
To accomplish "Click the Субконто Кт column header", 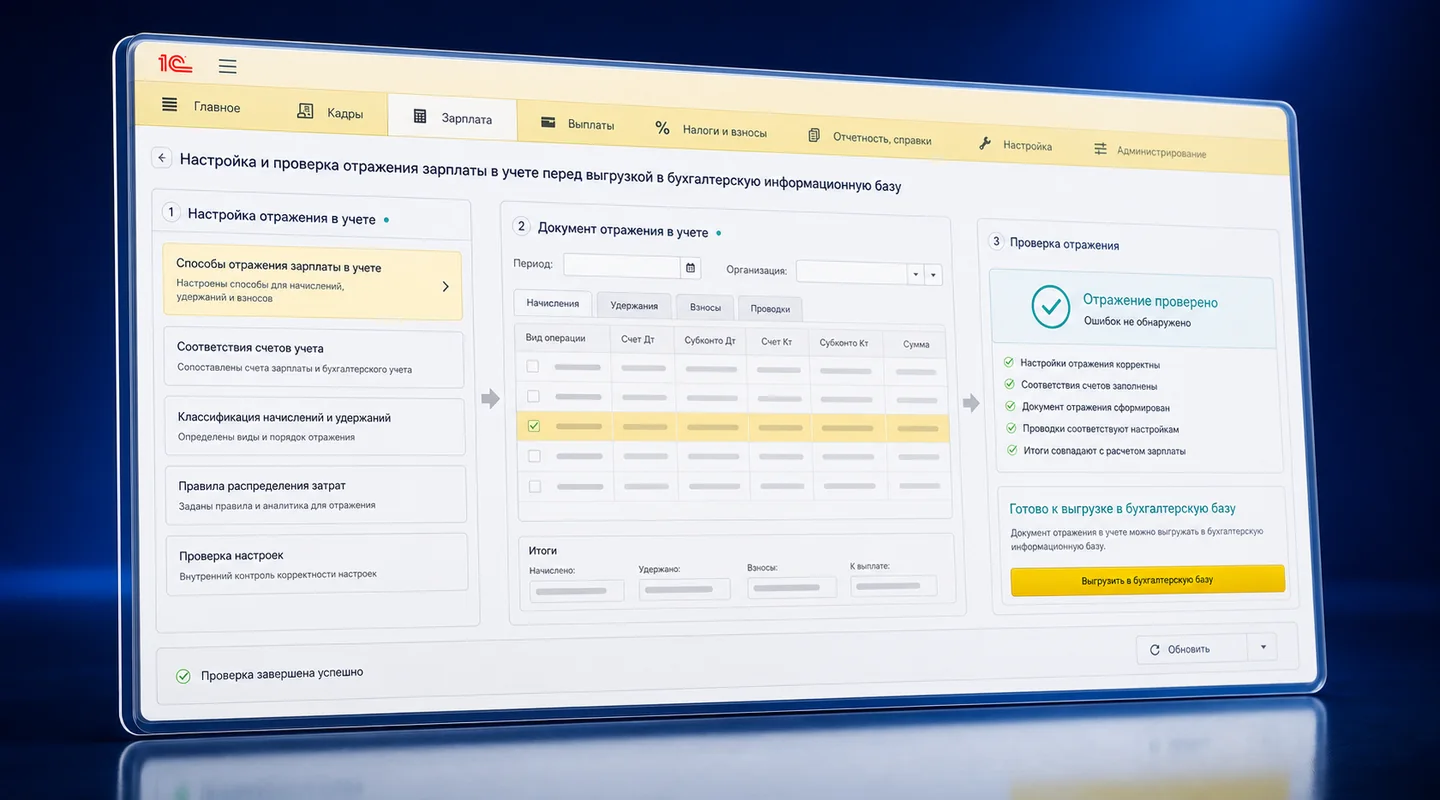I will (x=844, y=343).
